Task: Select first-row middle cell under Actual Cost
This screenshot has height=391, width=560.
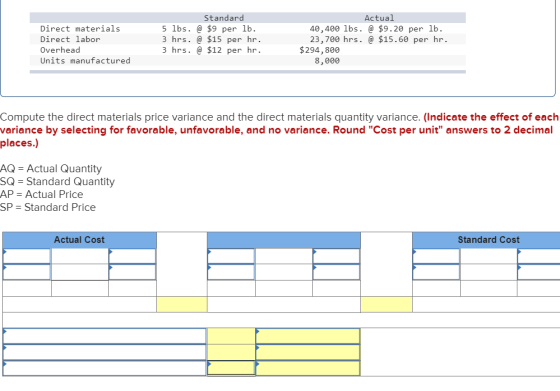Action: [x=80, y=256]
